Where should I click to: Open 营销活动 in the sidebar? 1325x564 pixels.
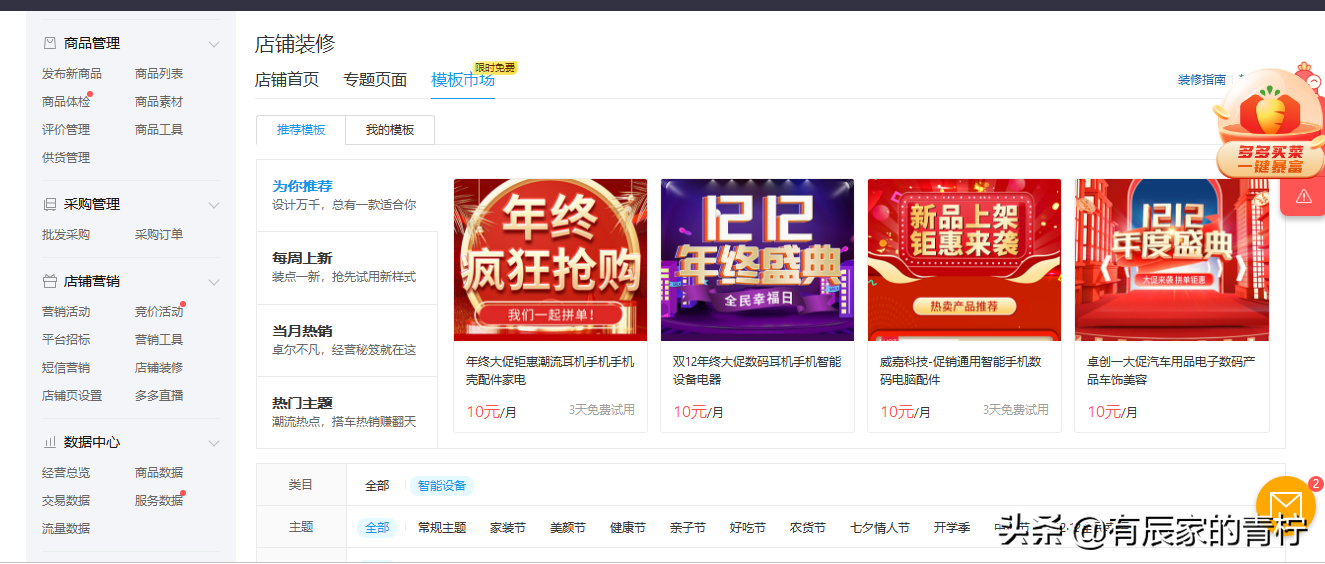(66, 312)
